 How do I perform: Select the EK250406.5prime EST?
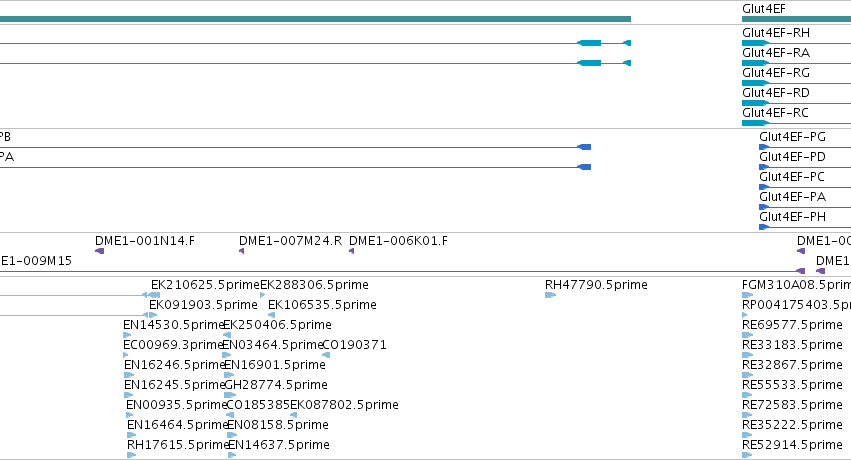point(277,325)
